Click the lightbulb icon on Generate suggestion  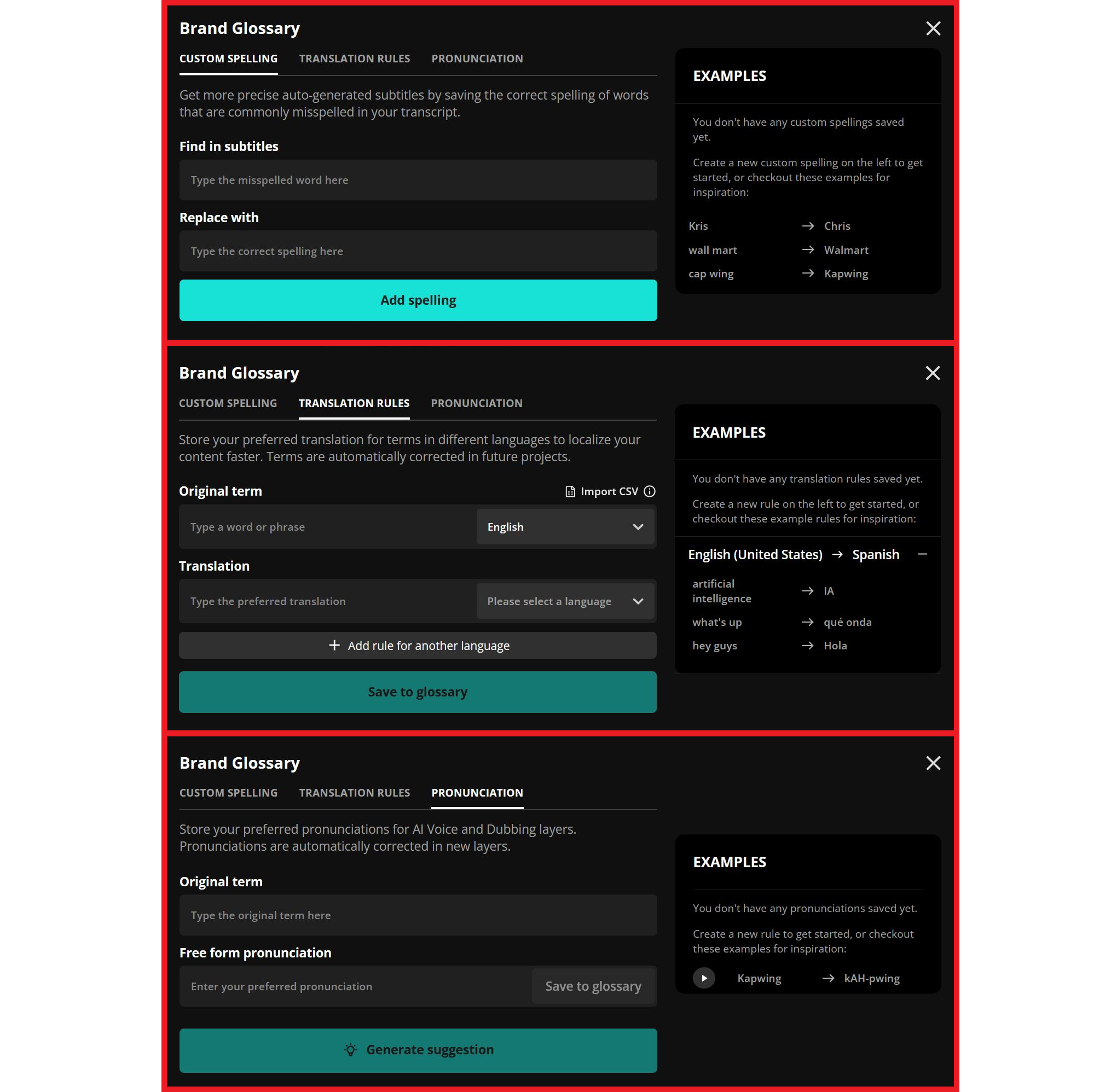(351, 1049)
